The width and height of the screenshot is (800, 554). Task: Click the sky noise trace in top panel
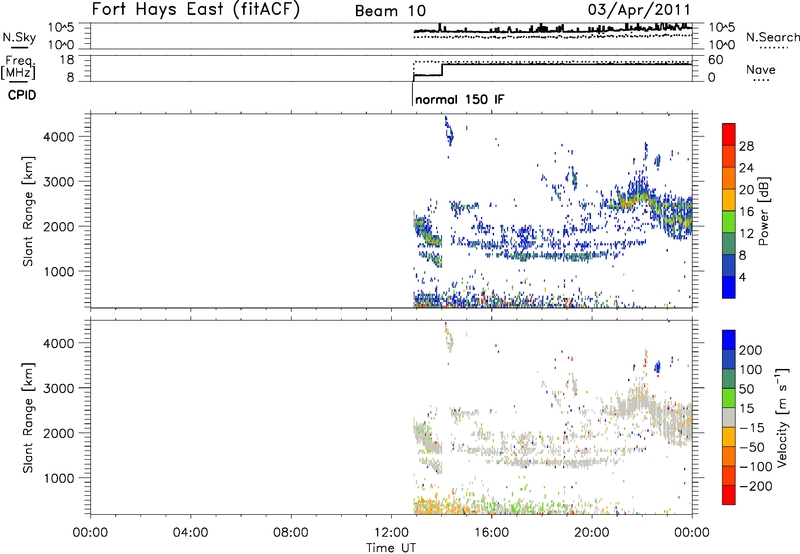(x=553, y=29)
